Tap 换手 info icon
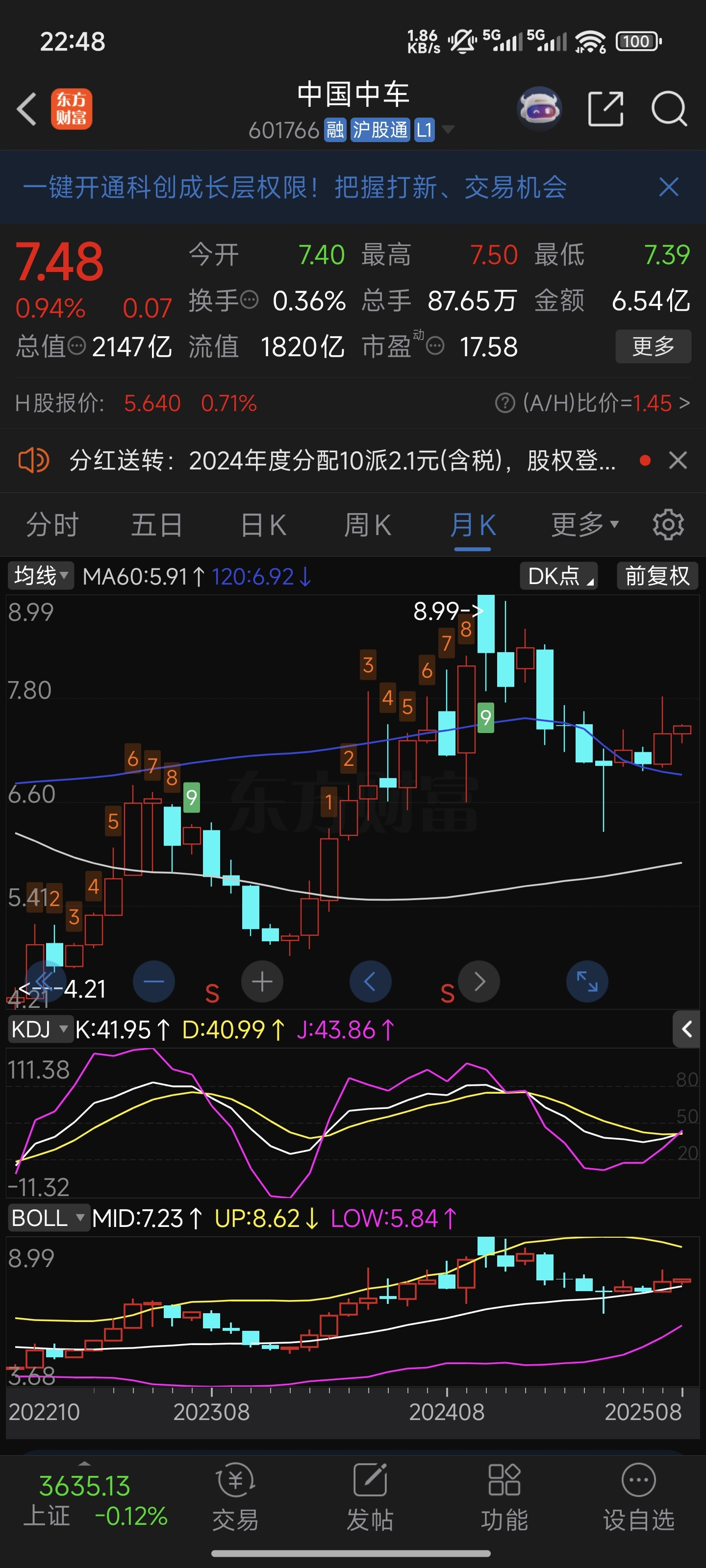 coord(249,300)
